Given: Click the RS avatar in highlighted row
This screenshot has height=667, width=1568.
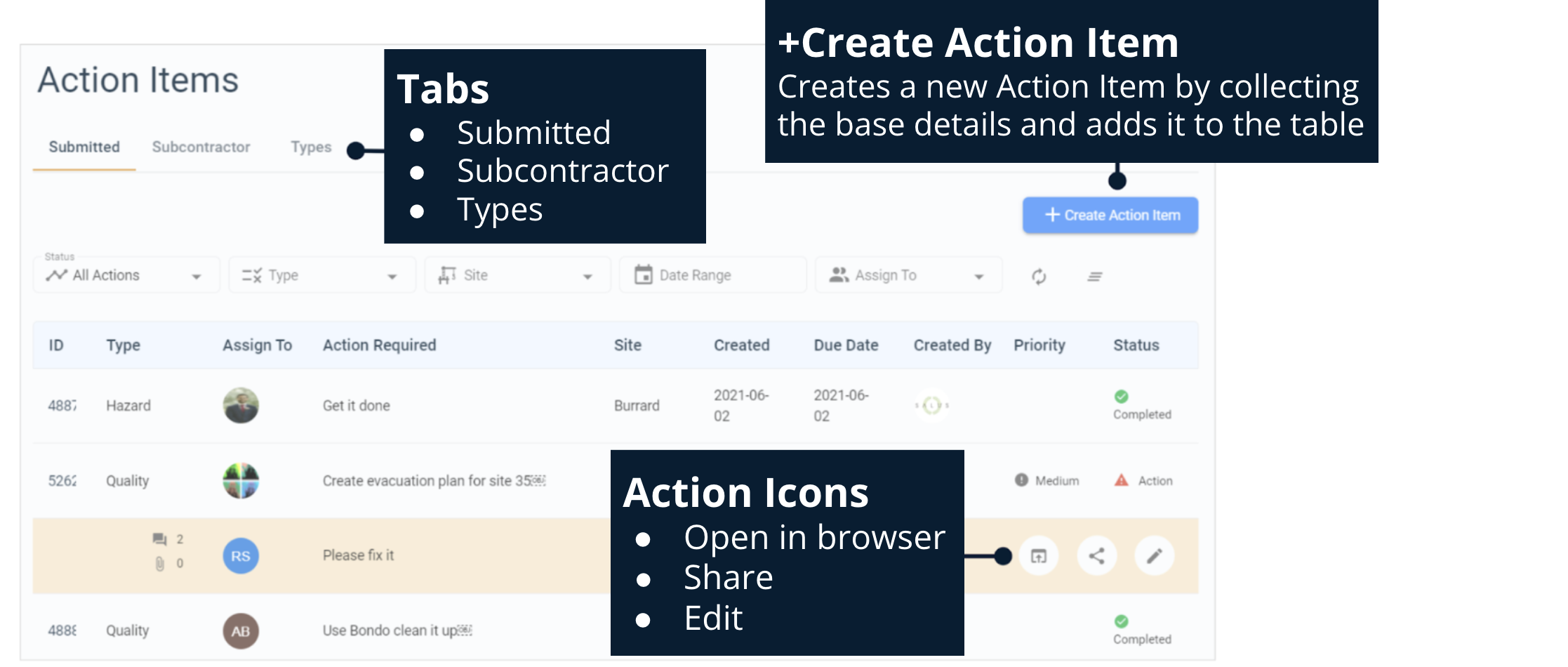Looking at the screenshot, I should (241, 556).
